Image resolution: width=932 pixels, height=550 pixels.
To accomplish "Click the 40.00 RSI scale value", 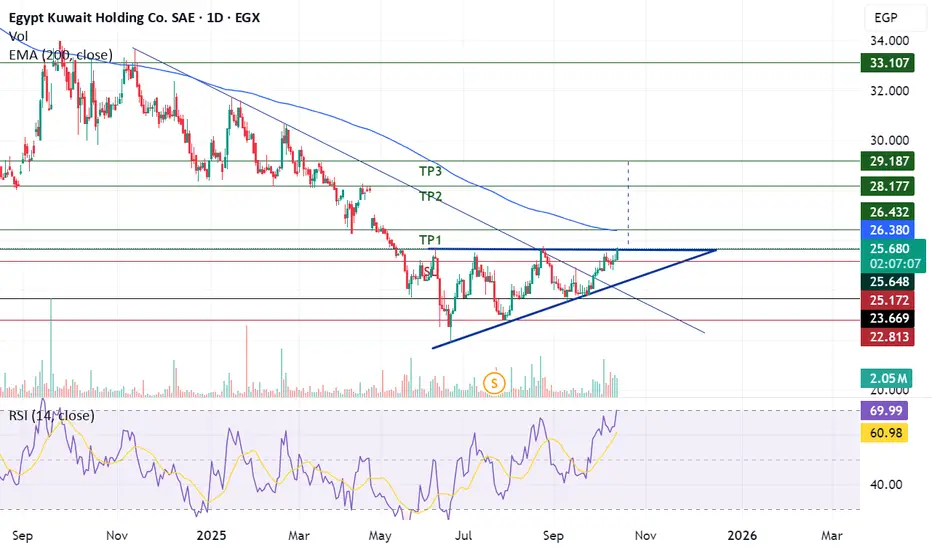I will [x=886, y=485].
